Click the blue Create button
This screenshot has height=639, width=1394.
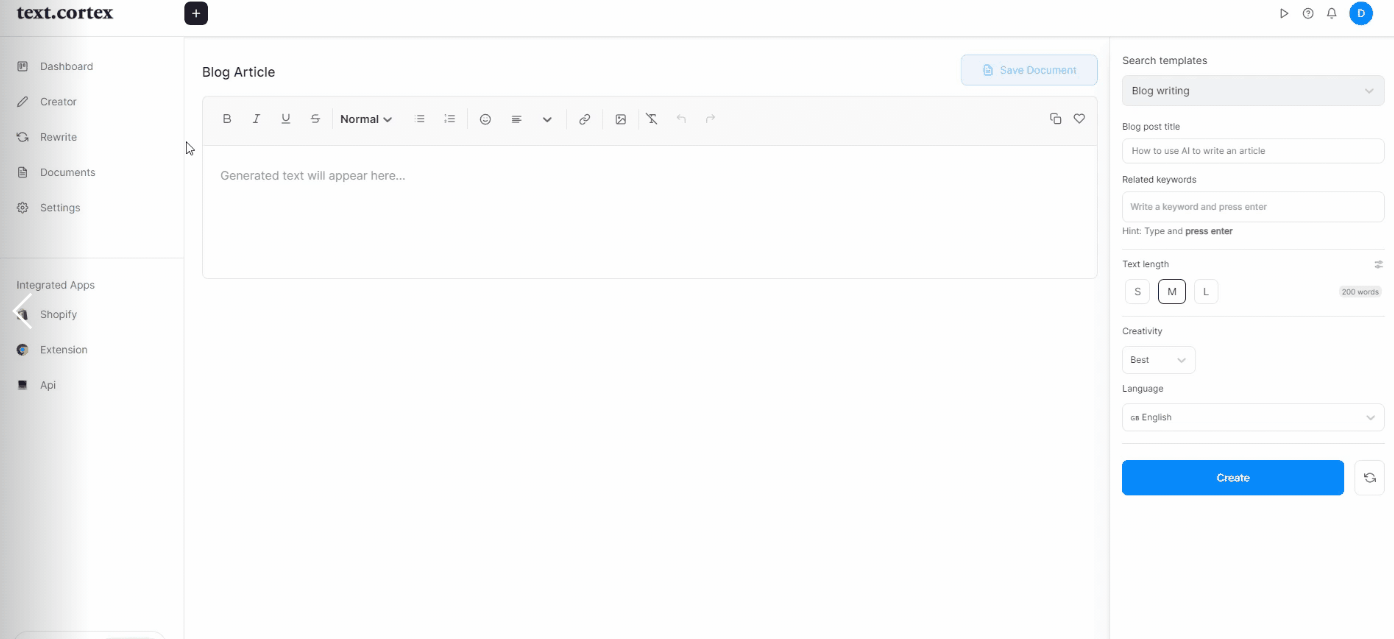1233,478
